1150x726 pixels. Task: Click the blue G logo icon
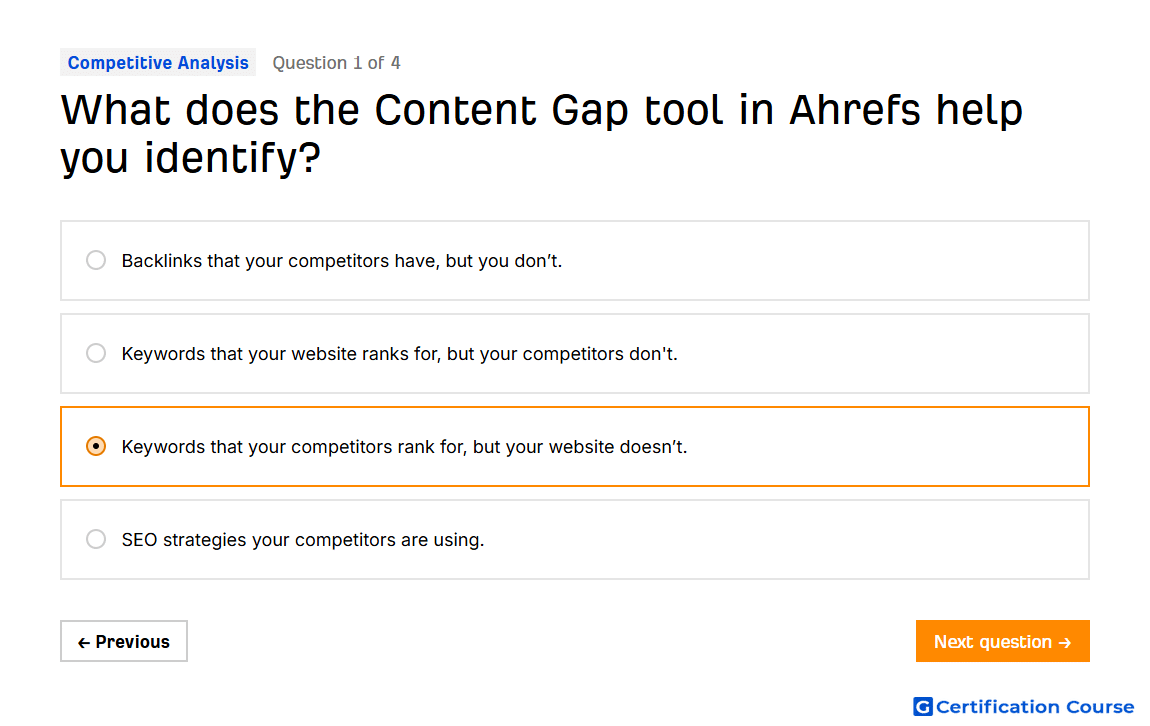click(x=922, y=706)
